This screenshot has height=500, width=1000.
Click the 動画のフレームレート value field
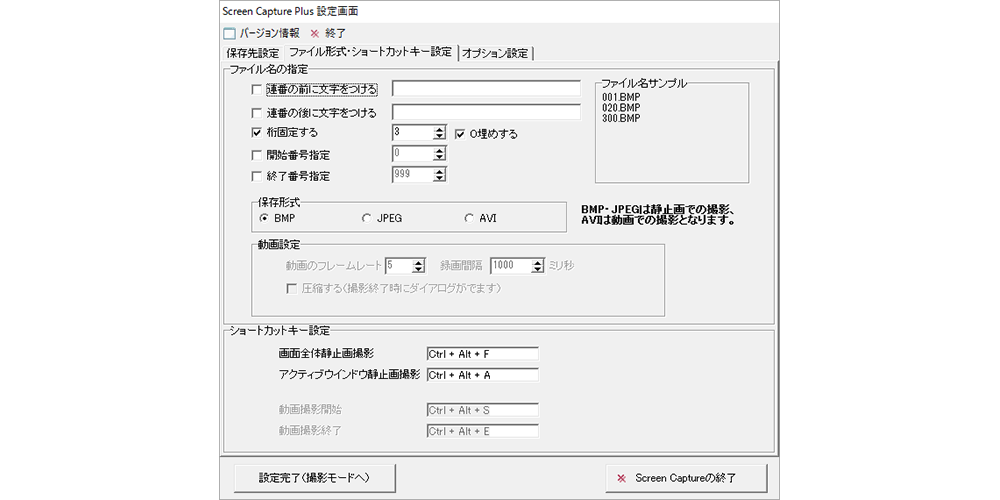(399, 266)
